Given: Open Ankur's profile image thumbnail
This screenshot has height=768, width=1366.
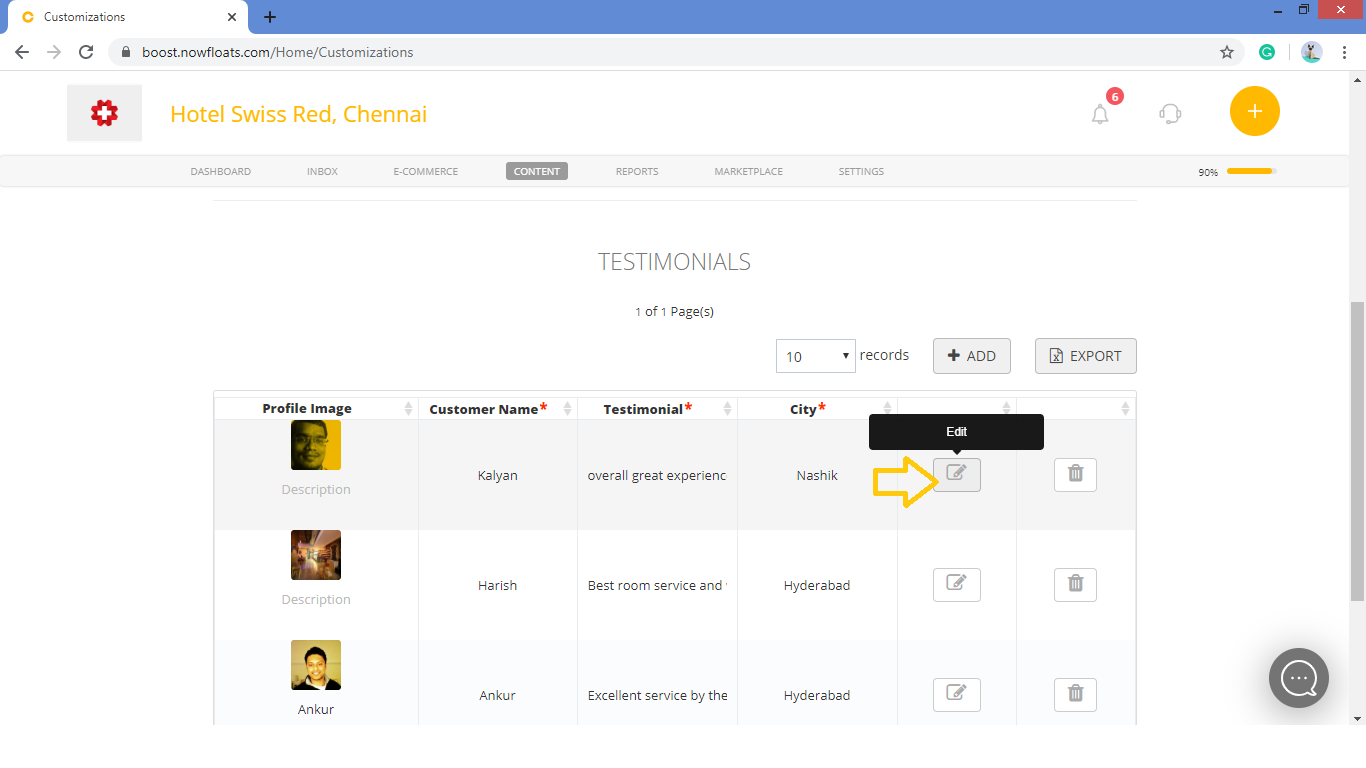Looking at the screenshot, I should pyautogui.click(x=316, y=665).
